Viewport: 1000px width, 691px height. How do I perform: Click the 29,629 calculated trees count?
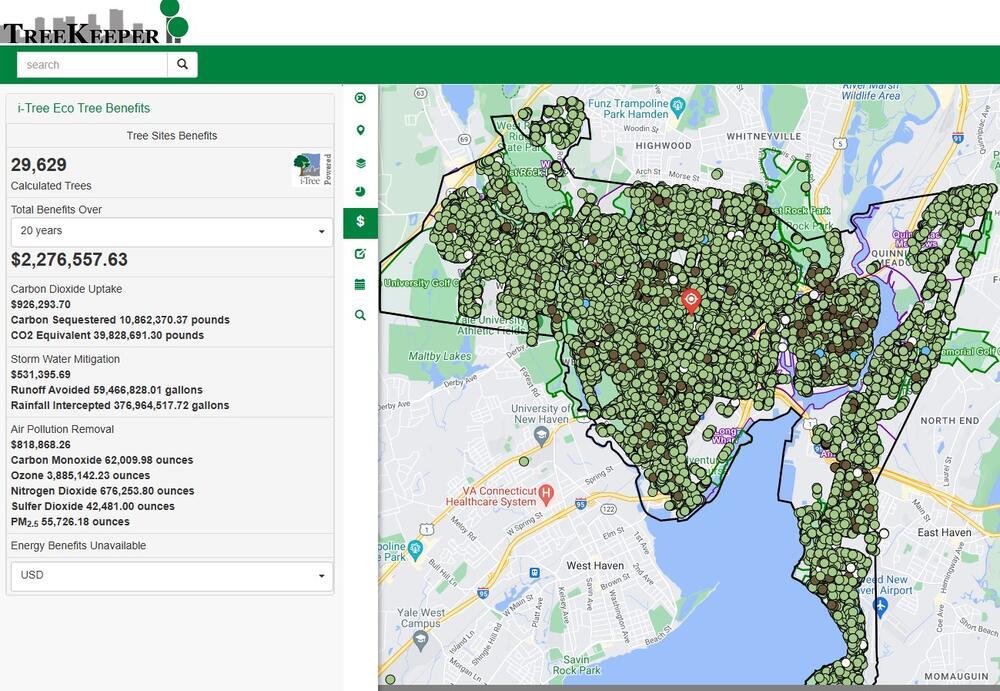(39, 165)
